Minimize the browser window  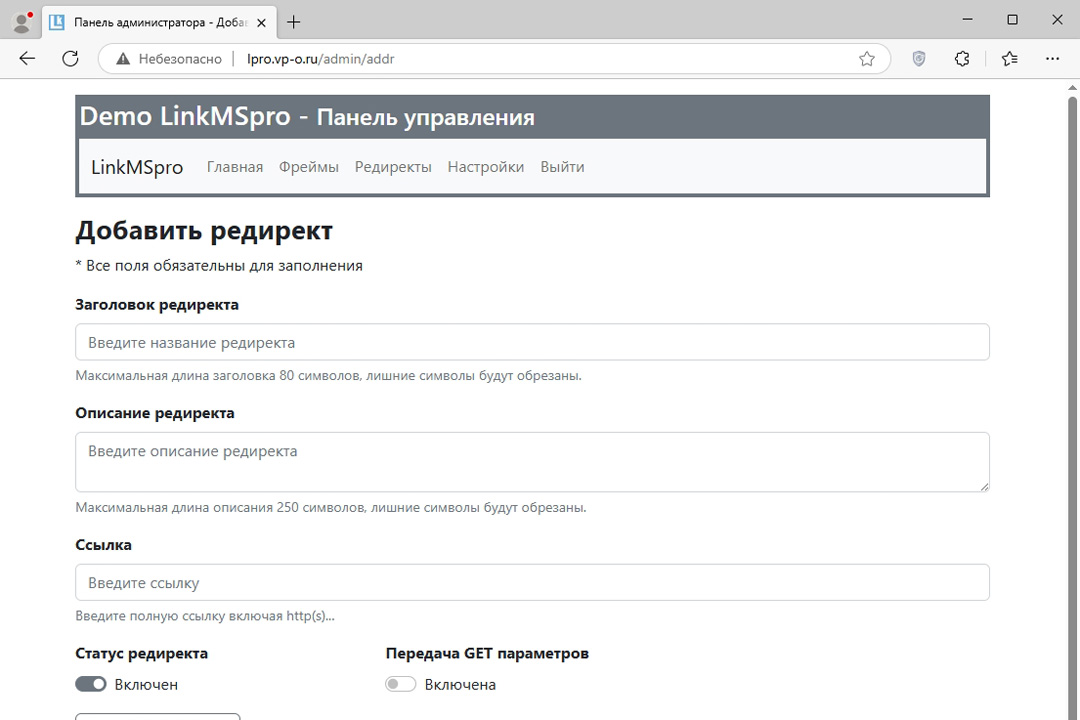(967, 20)
